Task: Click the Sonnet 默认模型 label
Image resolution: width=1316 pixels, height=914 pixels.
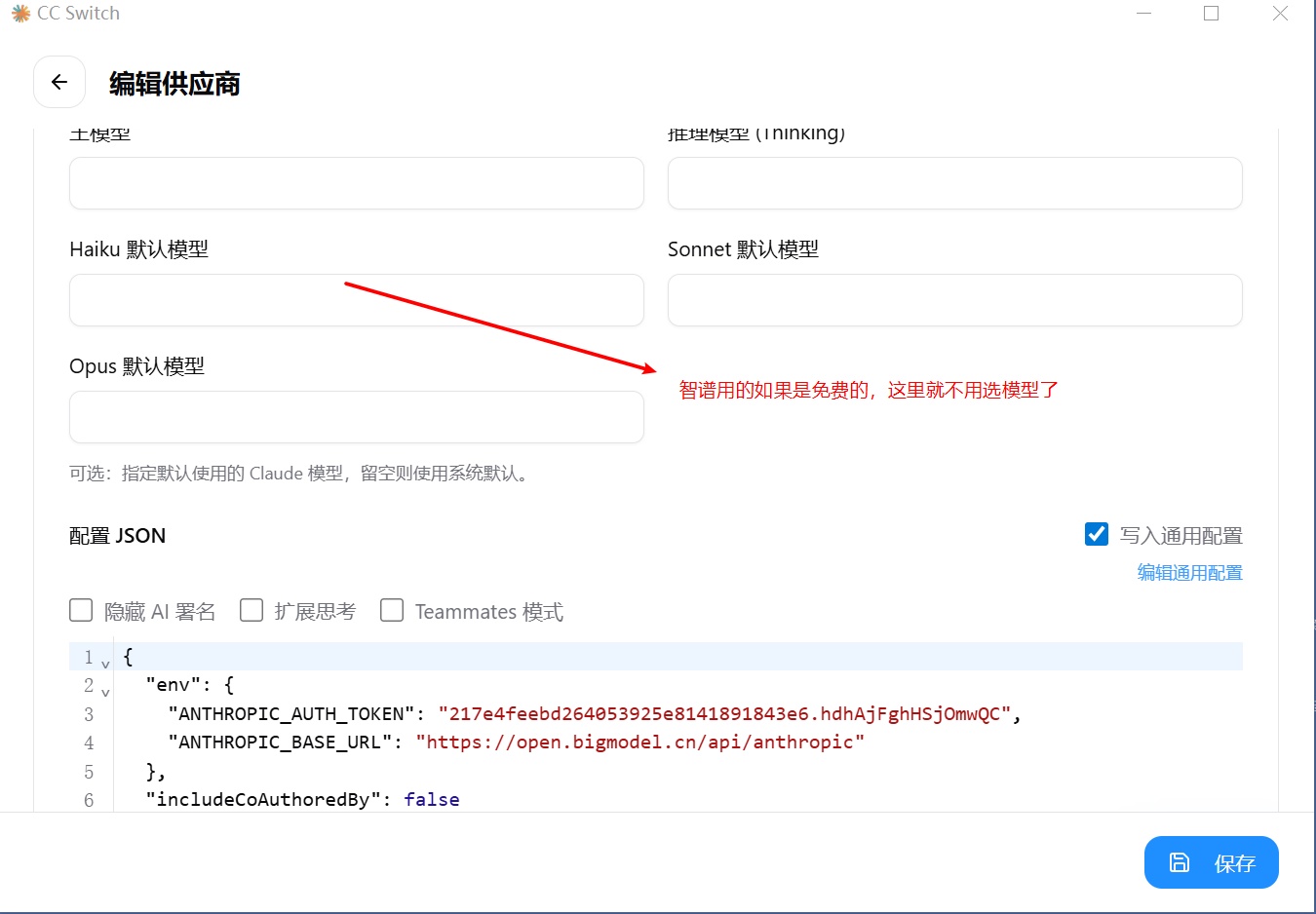Action: click(x=743, y=249)
